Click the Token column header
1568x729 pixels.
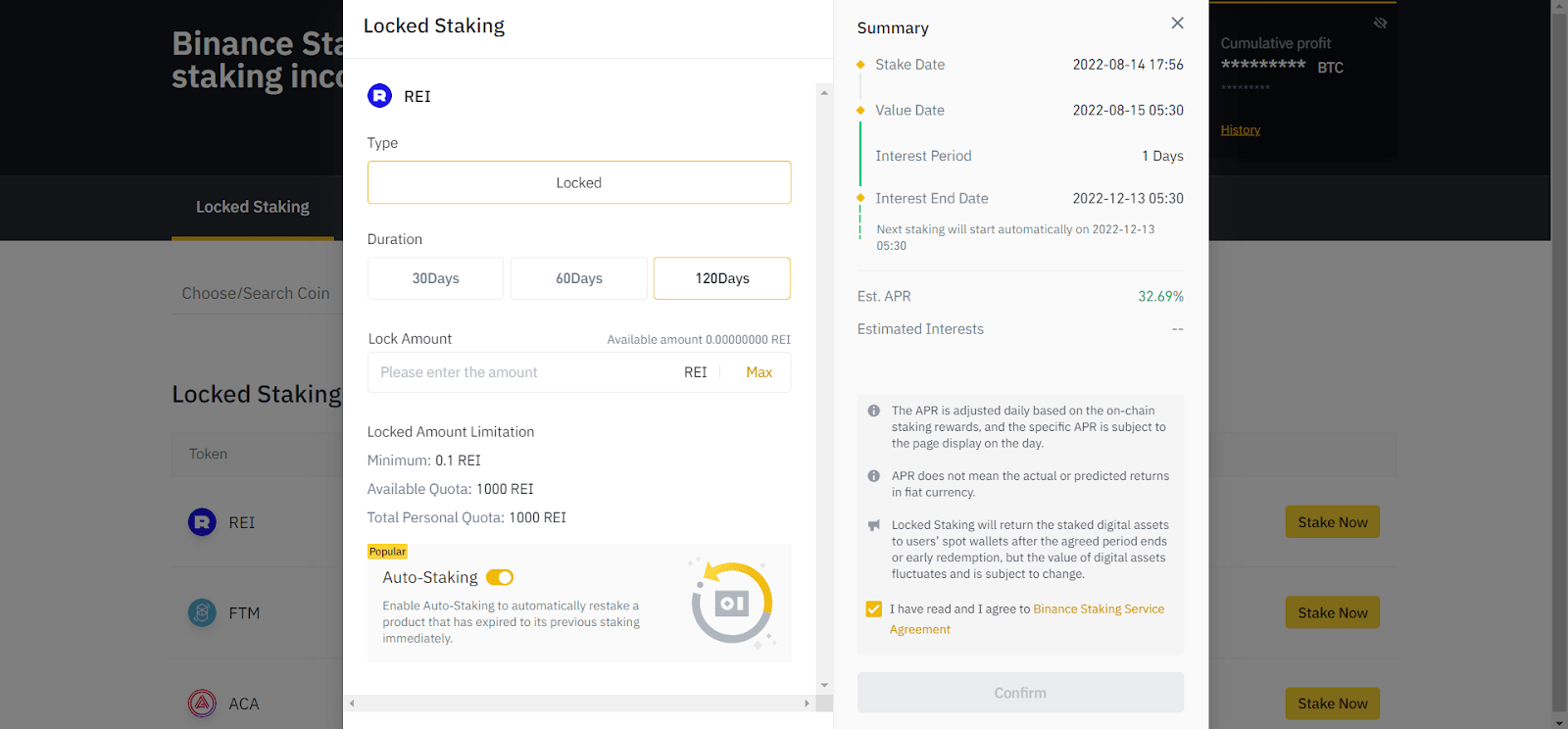point(208,454)
